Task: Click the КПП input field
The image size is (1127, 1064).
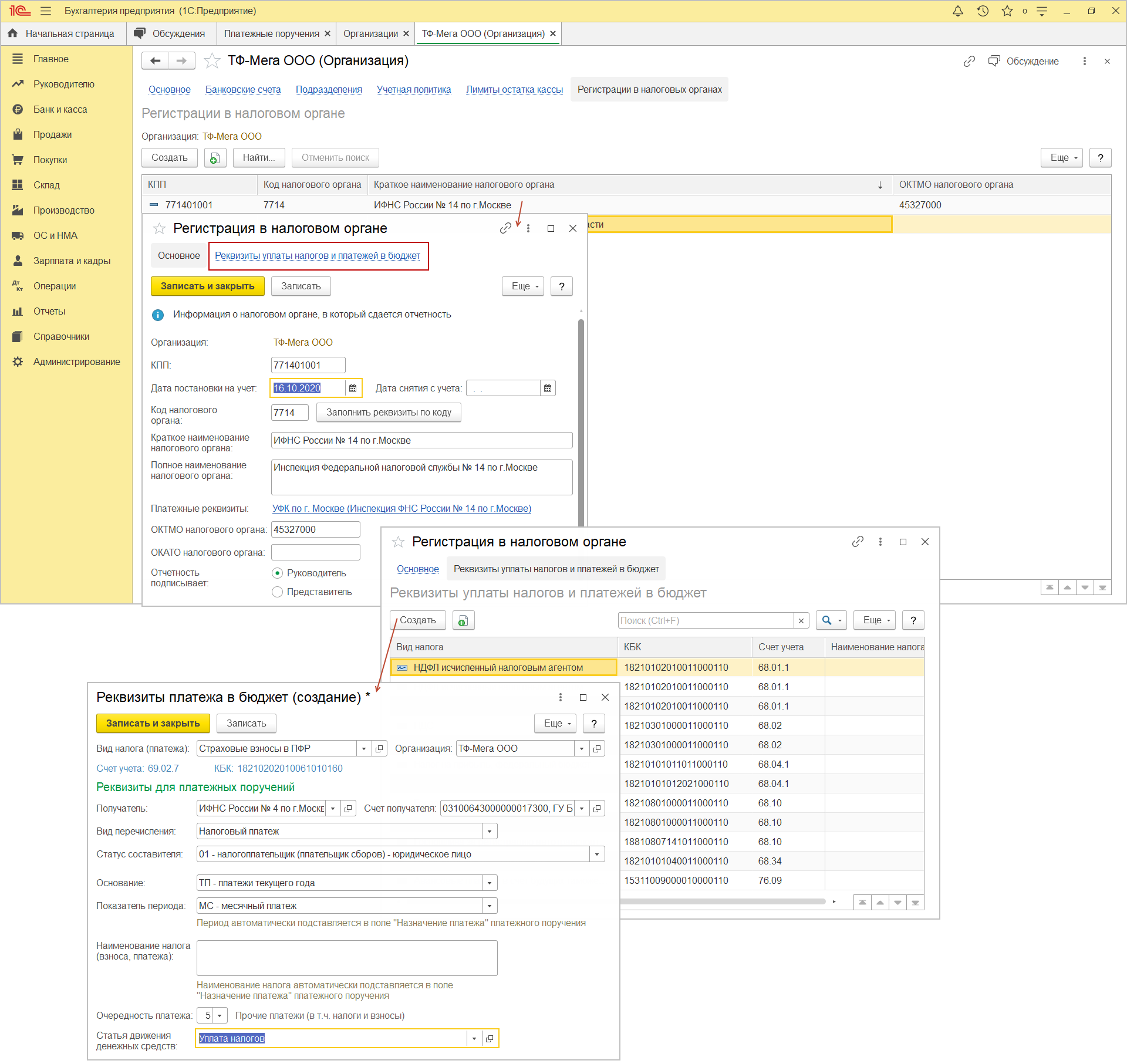Action: (x=308, y=366)
